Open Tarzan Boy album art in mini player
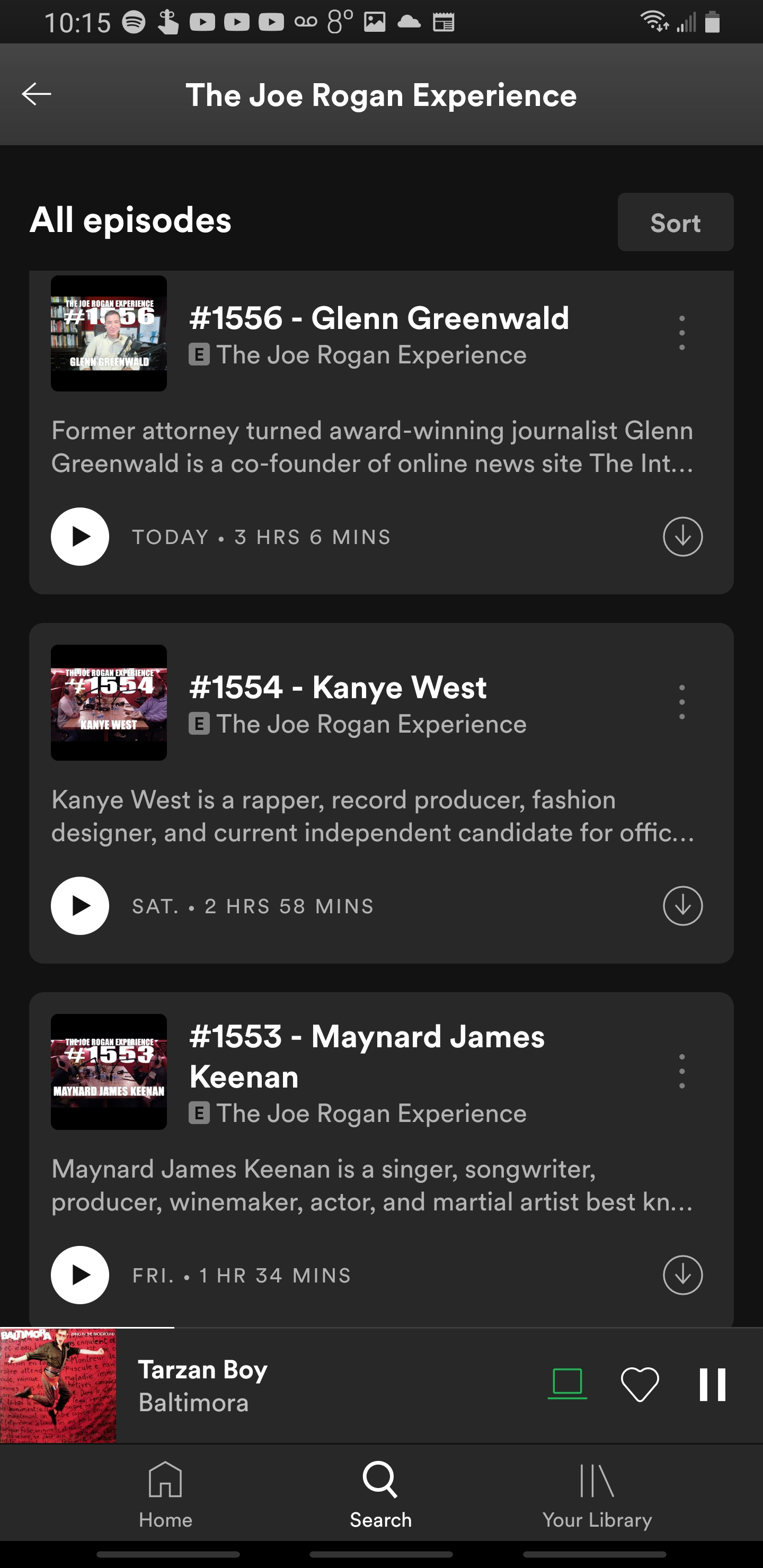Image resolution: width=763 pixels, height=1568 pixels. (x=58, y=1385)
